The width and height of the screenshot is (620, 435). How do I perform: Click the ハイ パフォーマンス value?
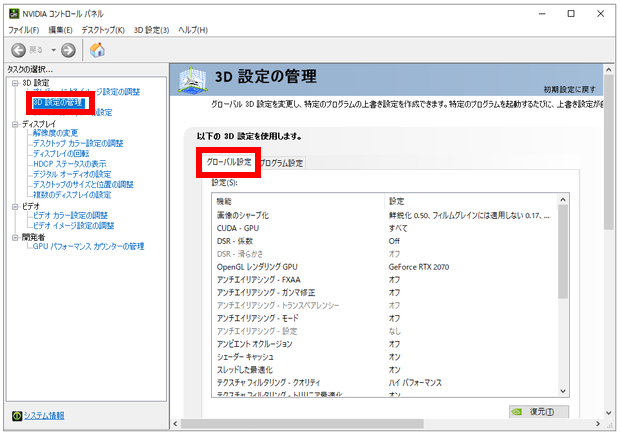[415, 383]
